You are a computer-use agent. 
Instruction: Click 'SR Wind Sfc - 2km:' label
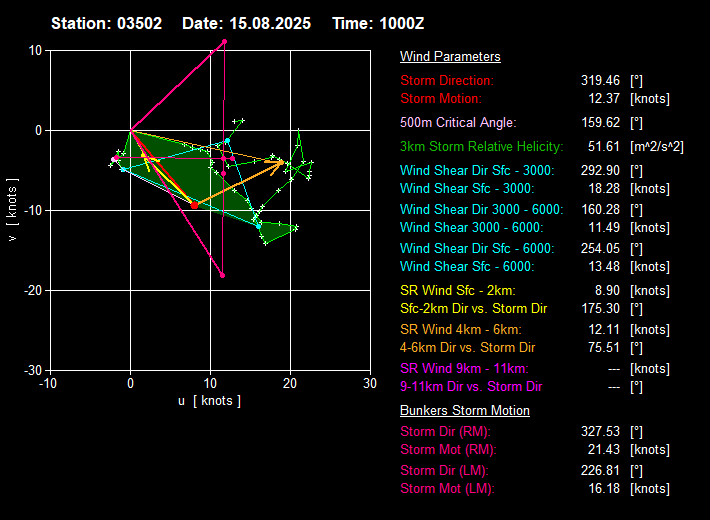pyautogui.click(x=458, y=291)
